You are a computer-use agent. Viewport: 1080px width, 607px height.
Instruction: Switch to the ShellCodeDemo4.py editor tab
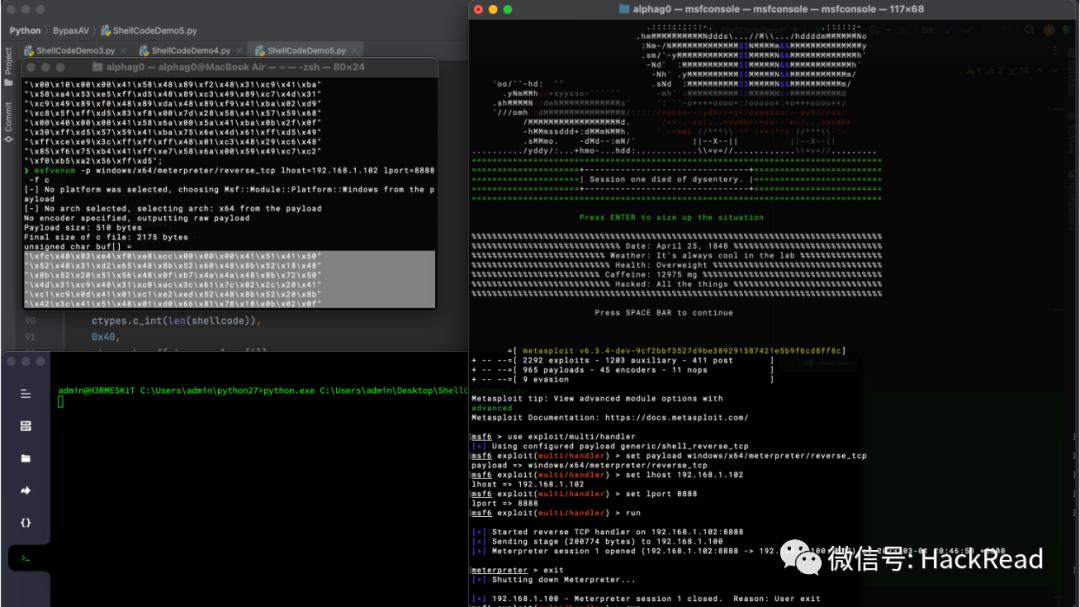coord(190,50)
